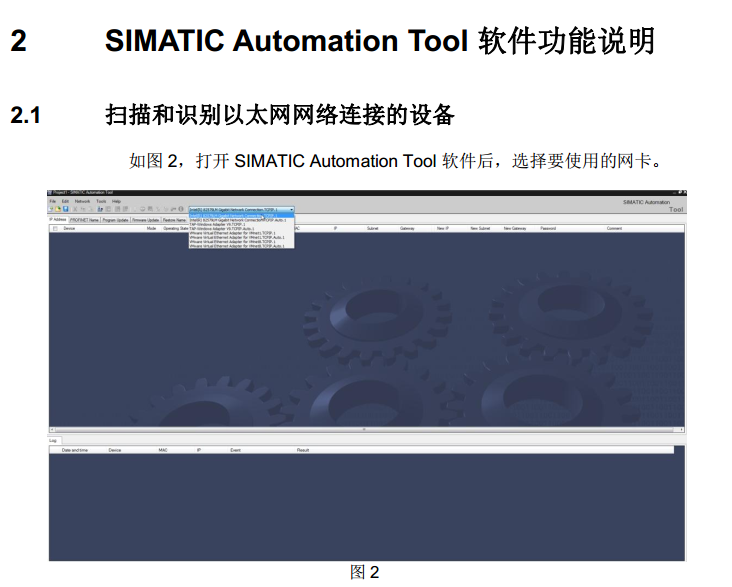Click the Save project disk icon
Screen dimensions: 732x587
pyautogui.click(x=66, y=209)
